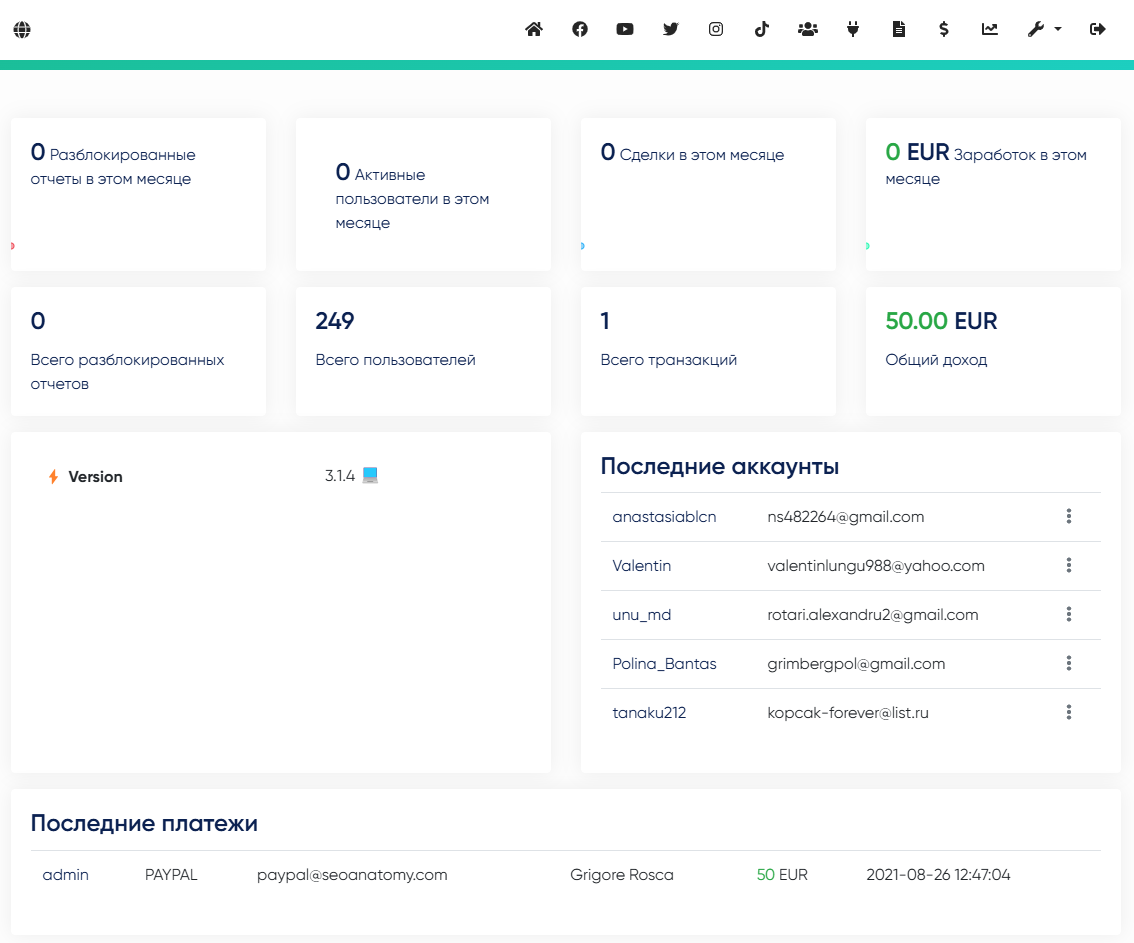Screen dimensions: 1134x943
Task: Open the Twitter section icon
Action: pyautogui.click(x=670, y=29)
